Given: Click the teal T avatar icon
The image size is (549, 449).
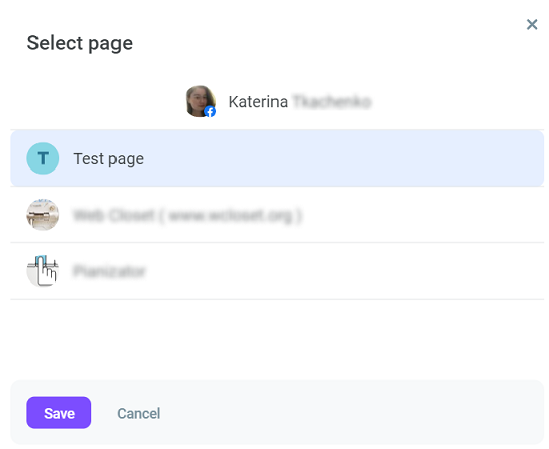Looking at the screenshot, I should [x=43, y=158].
